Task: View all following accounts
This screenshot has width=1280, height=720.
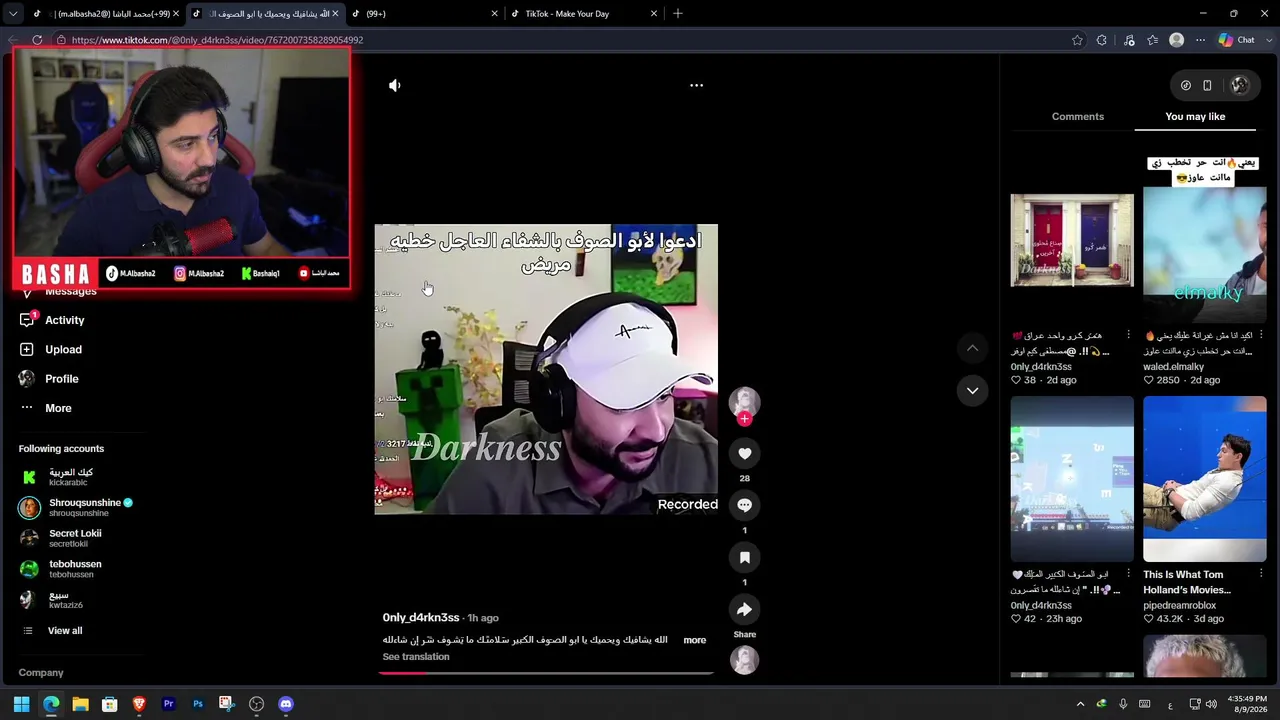Action: (65, 631)
